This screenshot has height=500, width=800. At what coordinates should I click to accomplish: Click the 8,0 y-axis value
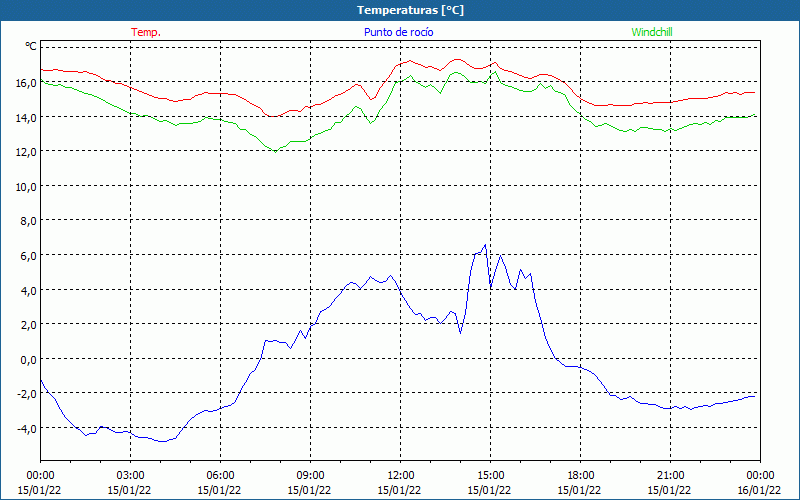[x=28, y=221]
